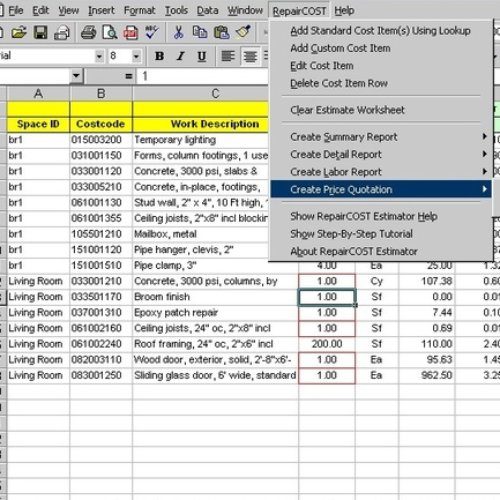500x500 pixels.
Task: Toggle Italic formatting
Action: coord(180,56)
